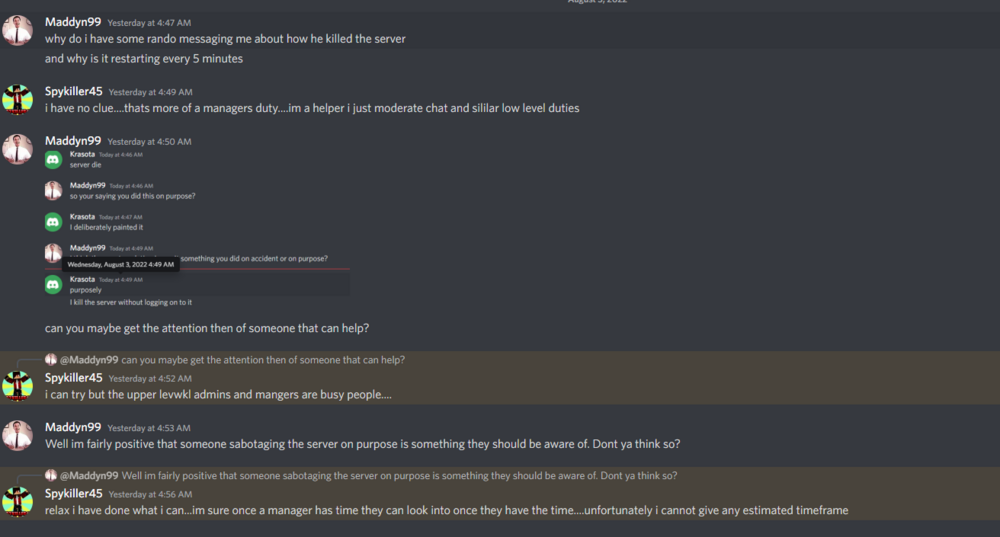Click Maddyn99's avatar beside the 4:50 AM message
The width and height of the screenshot is (1000, 537).
17,149
